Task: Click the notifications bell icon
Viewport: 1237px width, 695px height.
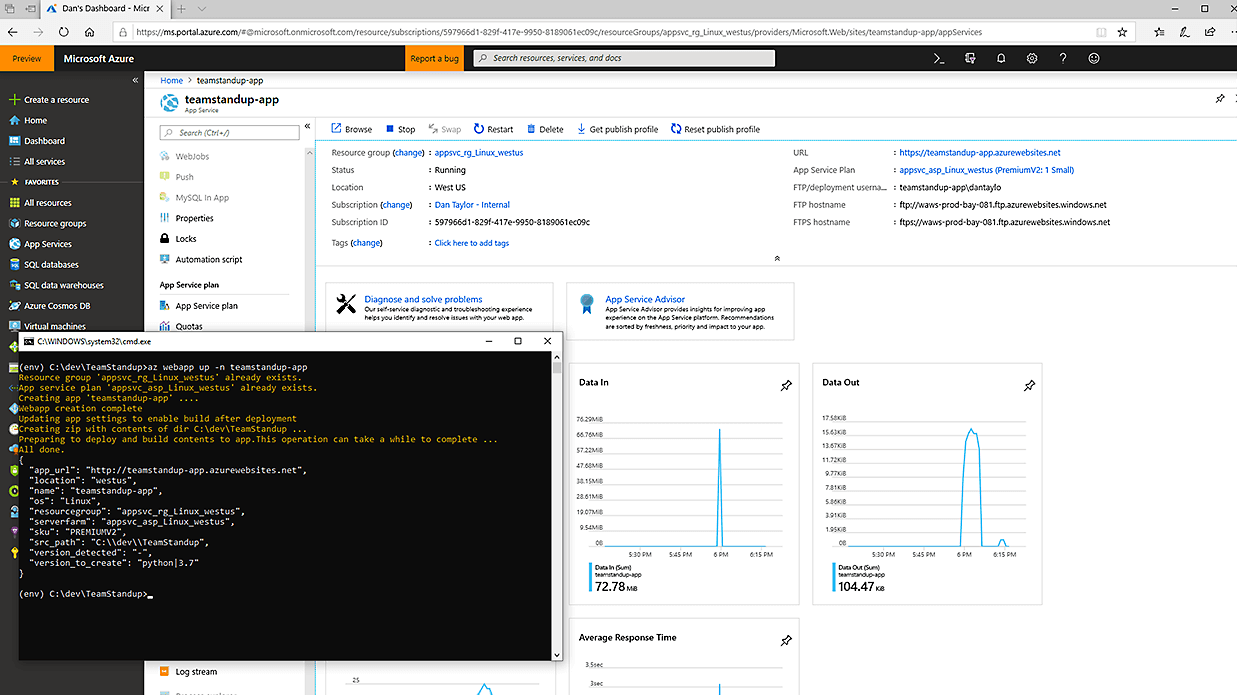Action: pos(1001,59)
